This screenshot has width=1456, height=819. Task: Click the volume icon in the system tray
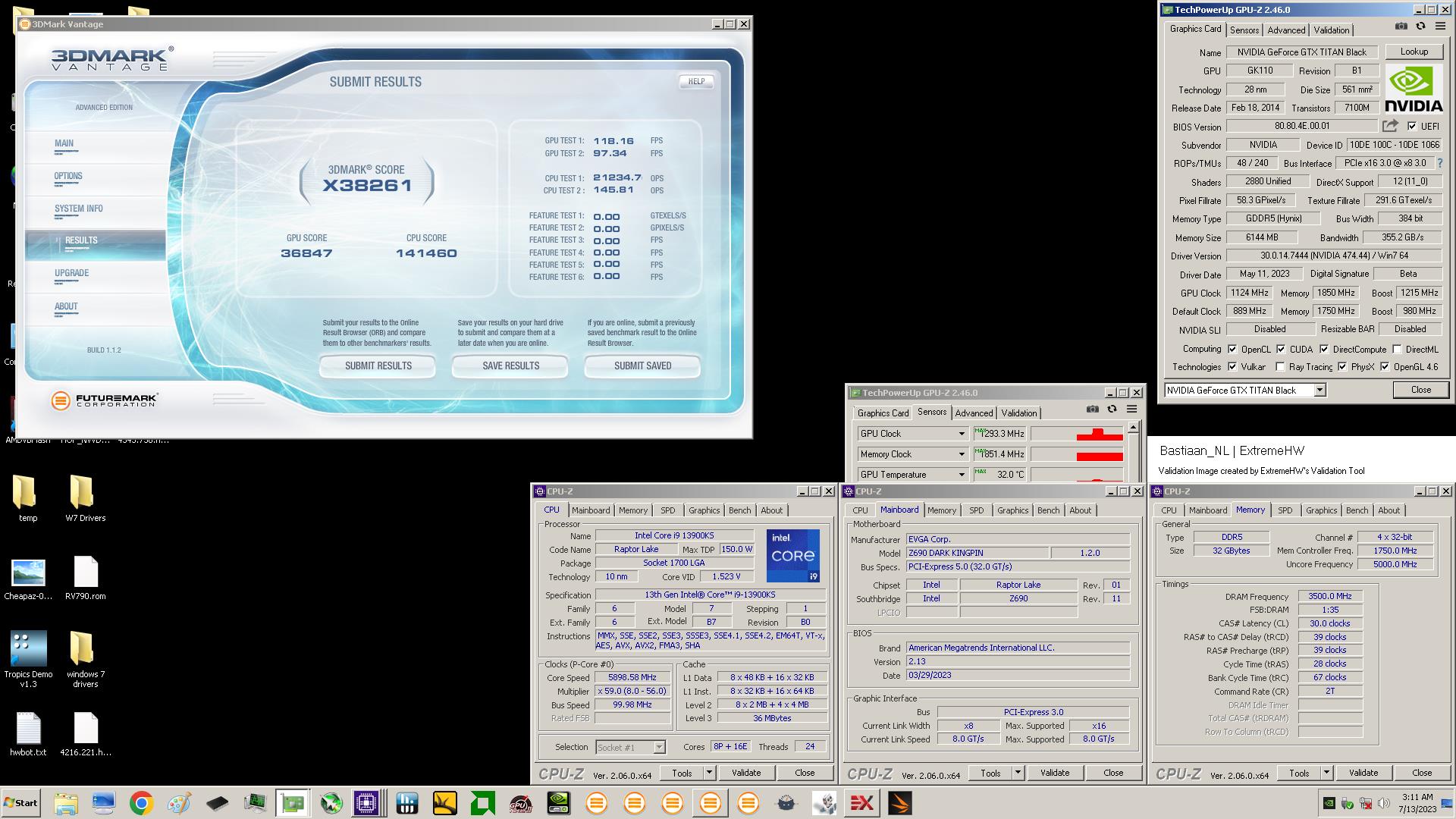coord(1384,803)
